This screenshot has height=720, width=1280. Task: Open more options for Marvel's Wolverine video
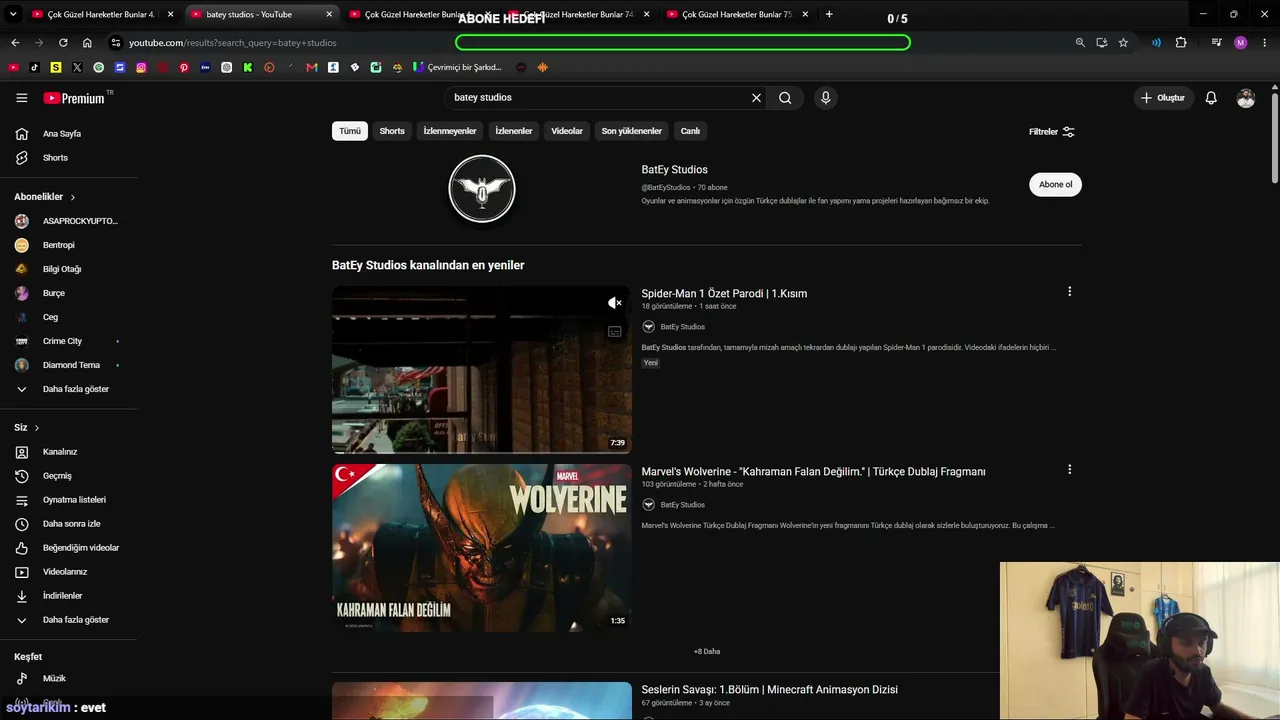[1069, 470]
